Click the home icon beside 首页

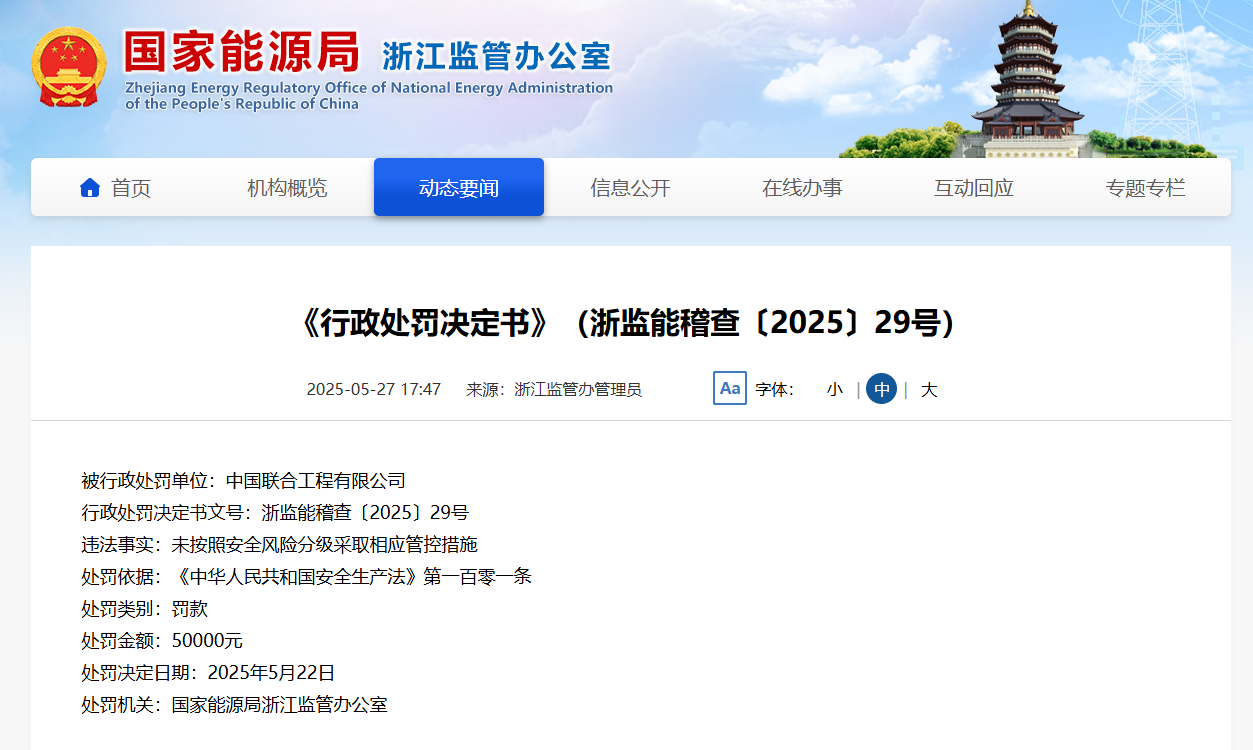click(90, 187)
